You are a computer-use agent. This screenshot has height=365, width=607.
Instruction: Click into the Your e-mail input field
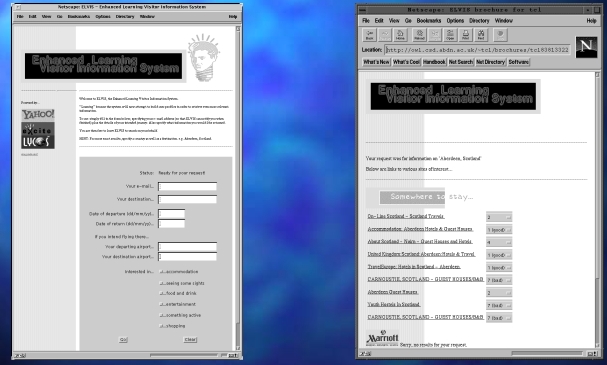[187, 187]
